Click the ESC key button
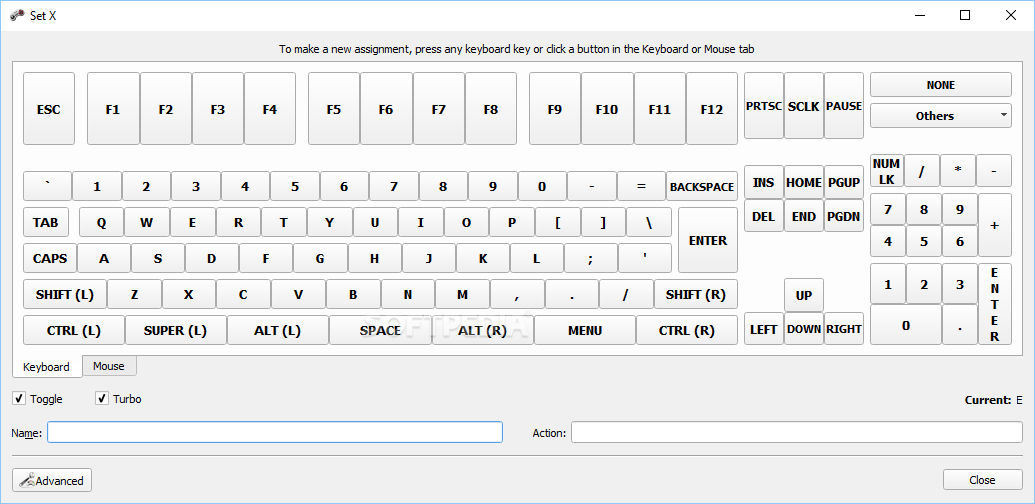Viewport: 1035px width, 504px height. [x=49, y=109]
